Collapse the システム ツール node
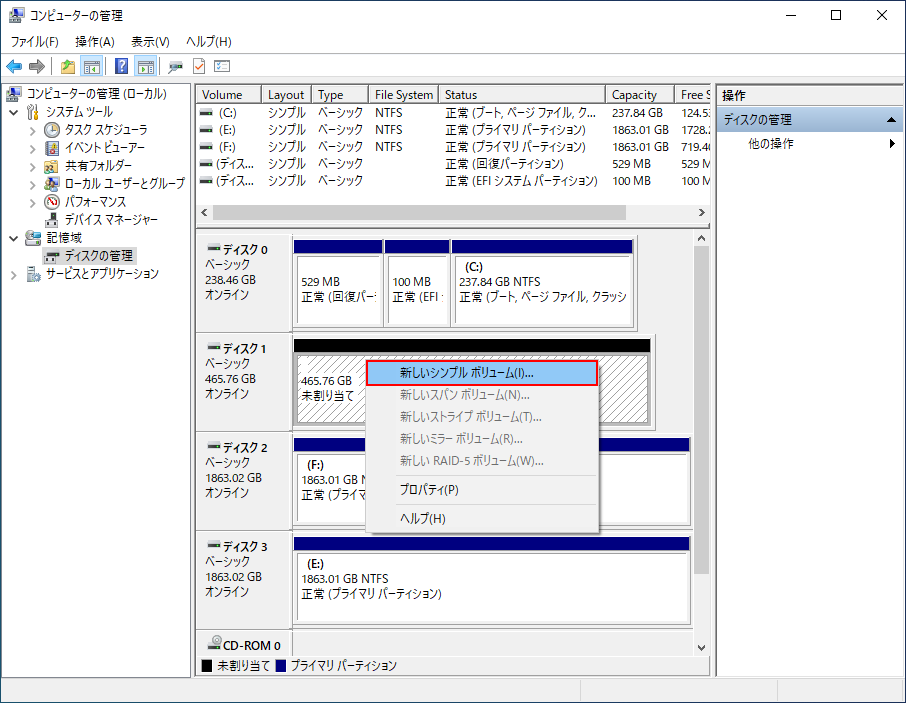Image resolution: width=906 pixels, height=703 pixels. [14, 112]
